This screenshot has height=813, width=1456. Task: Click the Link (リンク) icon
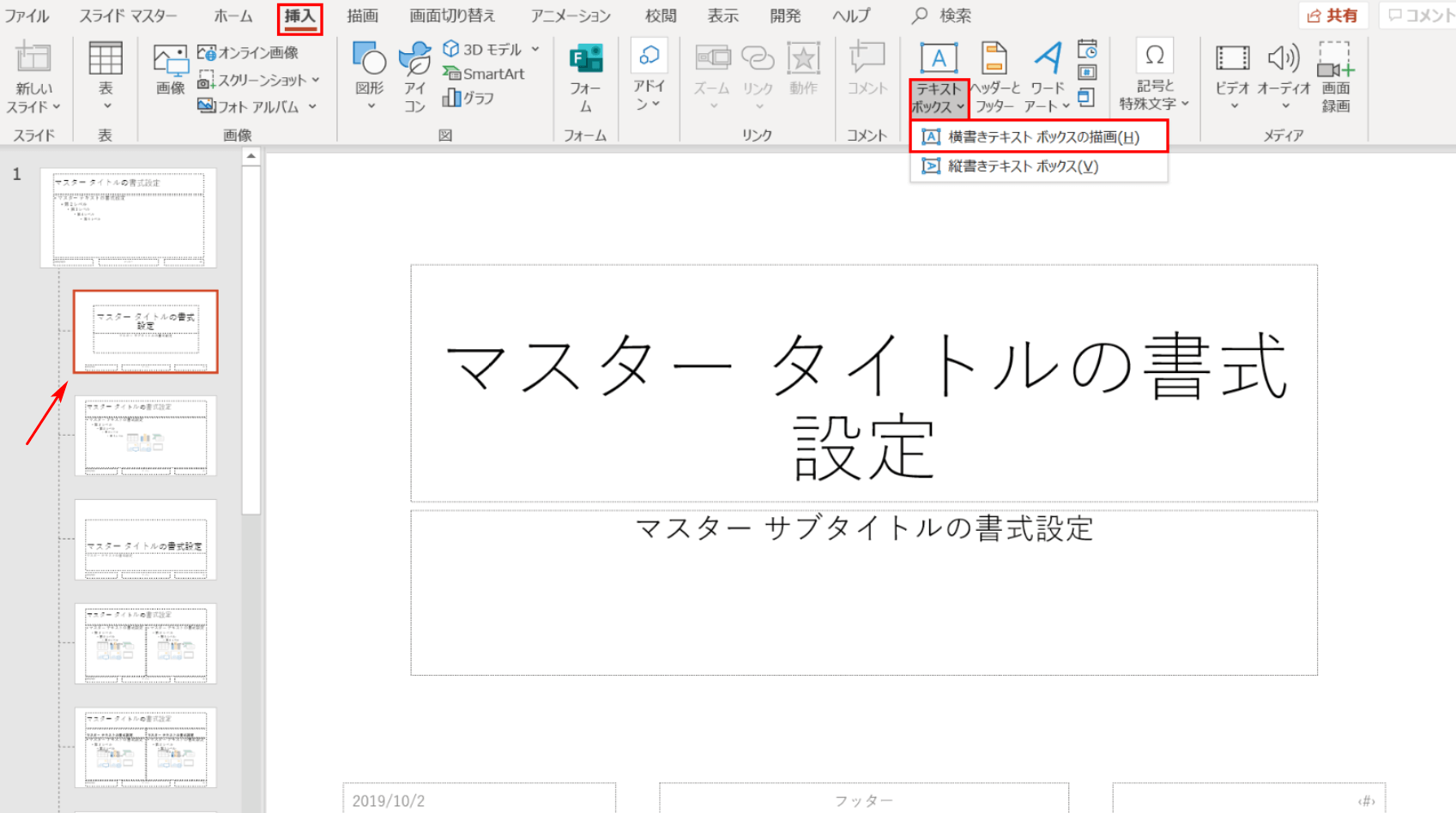pos(758,58)
